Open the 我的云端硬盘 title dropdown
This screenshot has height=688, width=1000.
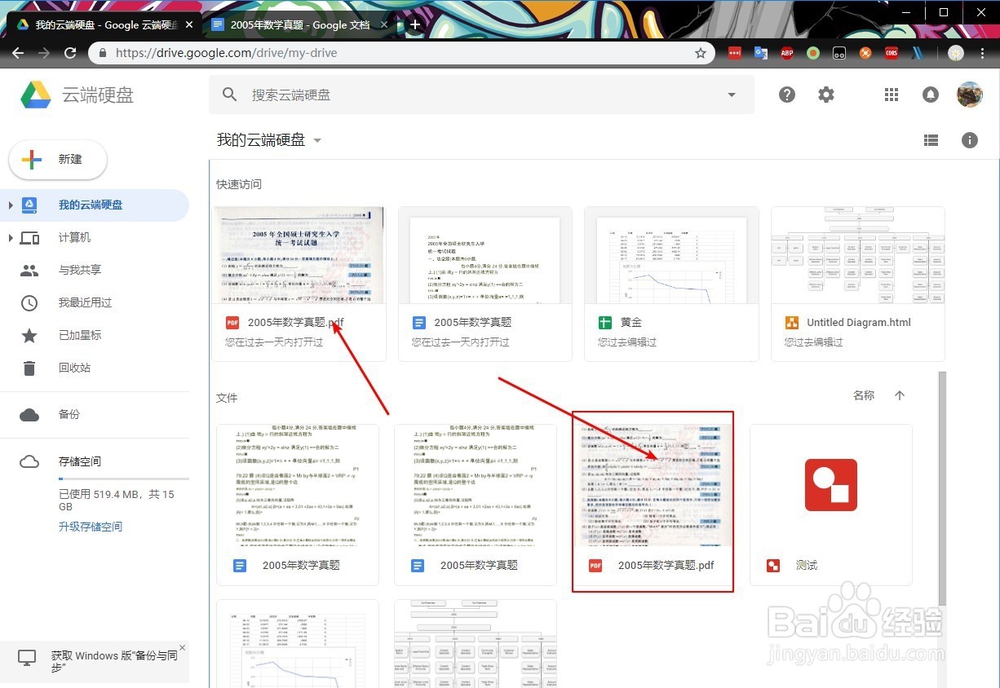318,140
